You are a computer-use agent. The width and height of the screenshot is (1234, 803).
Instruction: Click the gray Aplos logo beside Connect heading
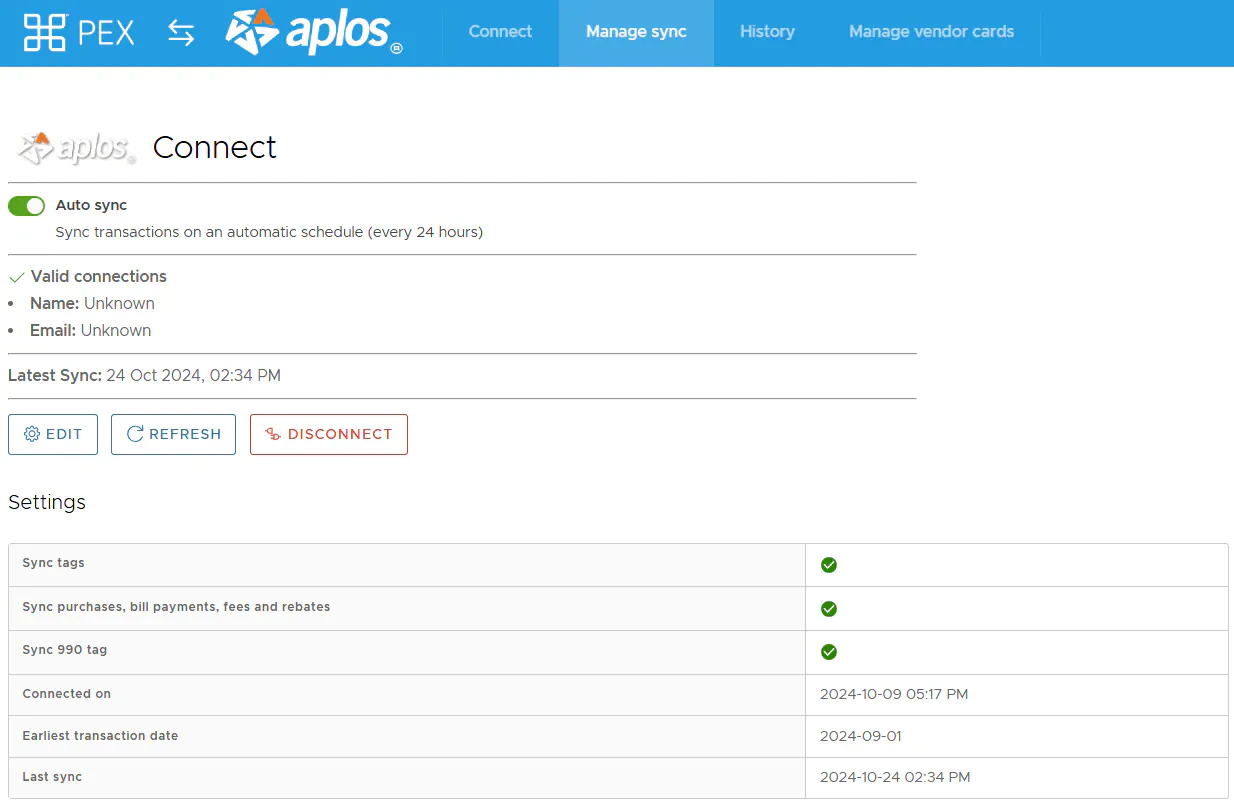coord(76,148)
